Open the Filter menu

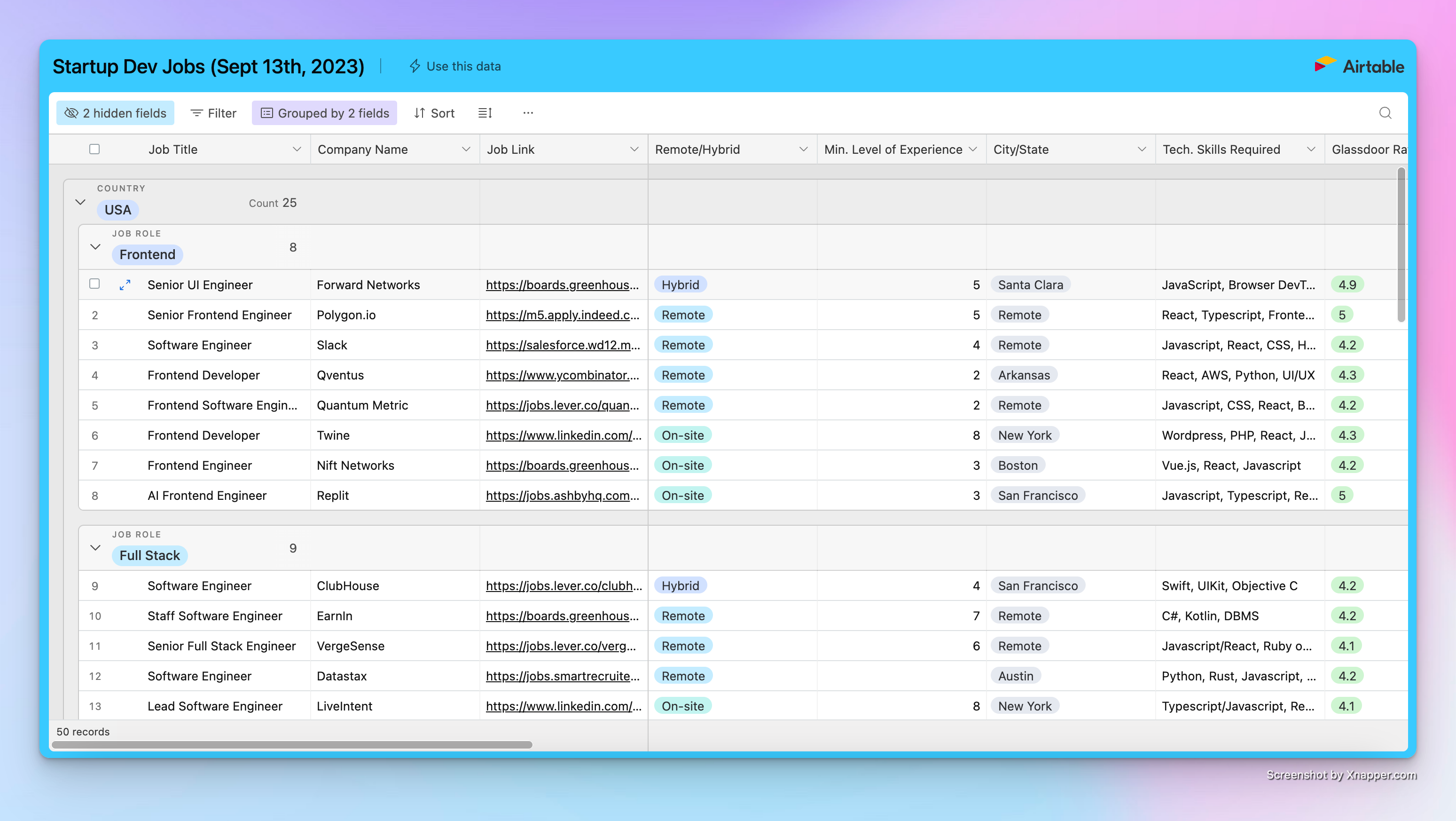pyautogui.click(x=213, y=113)
